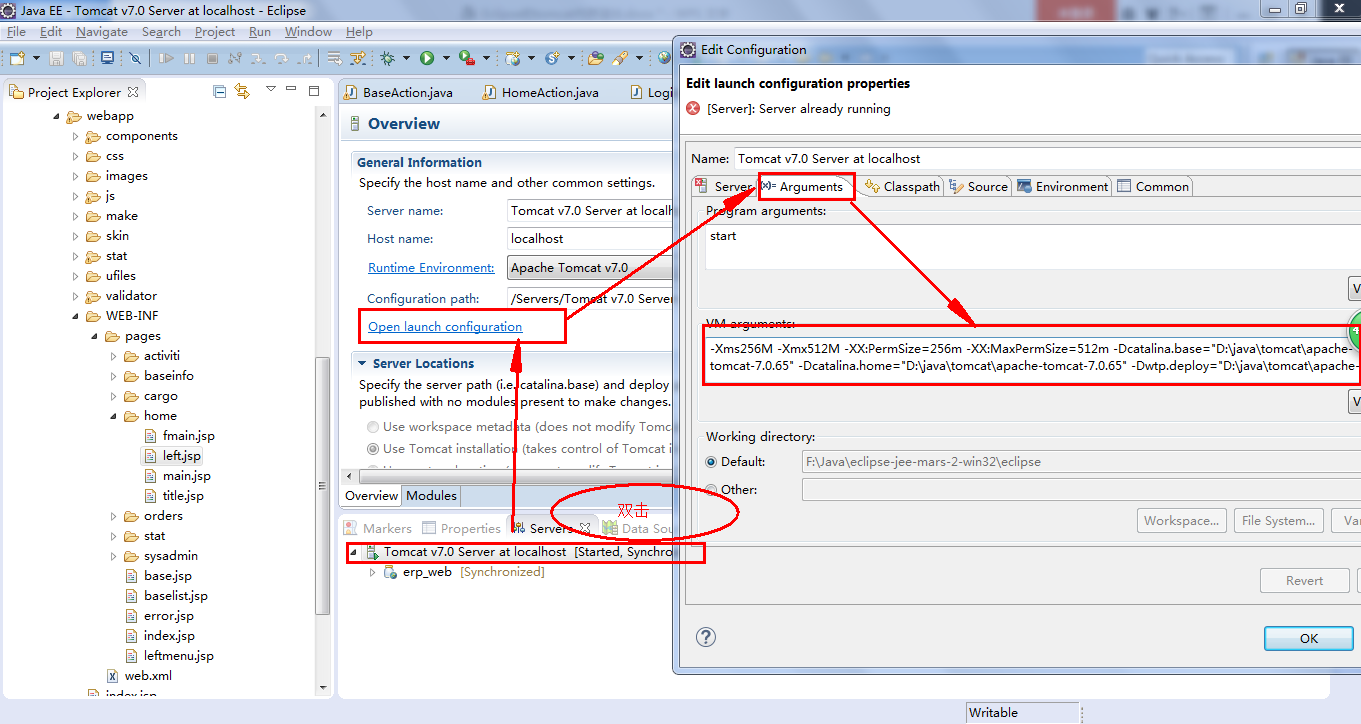Click the red error icon beside Server already running
The image size is (1361, 724).
point(693,108)
